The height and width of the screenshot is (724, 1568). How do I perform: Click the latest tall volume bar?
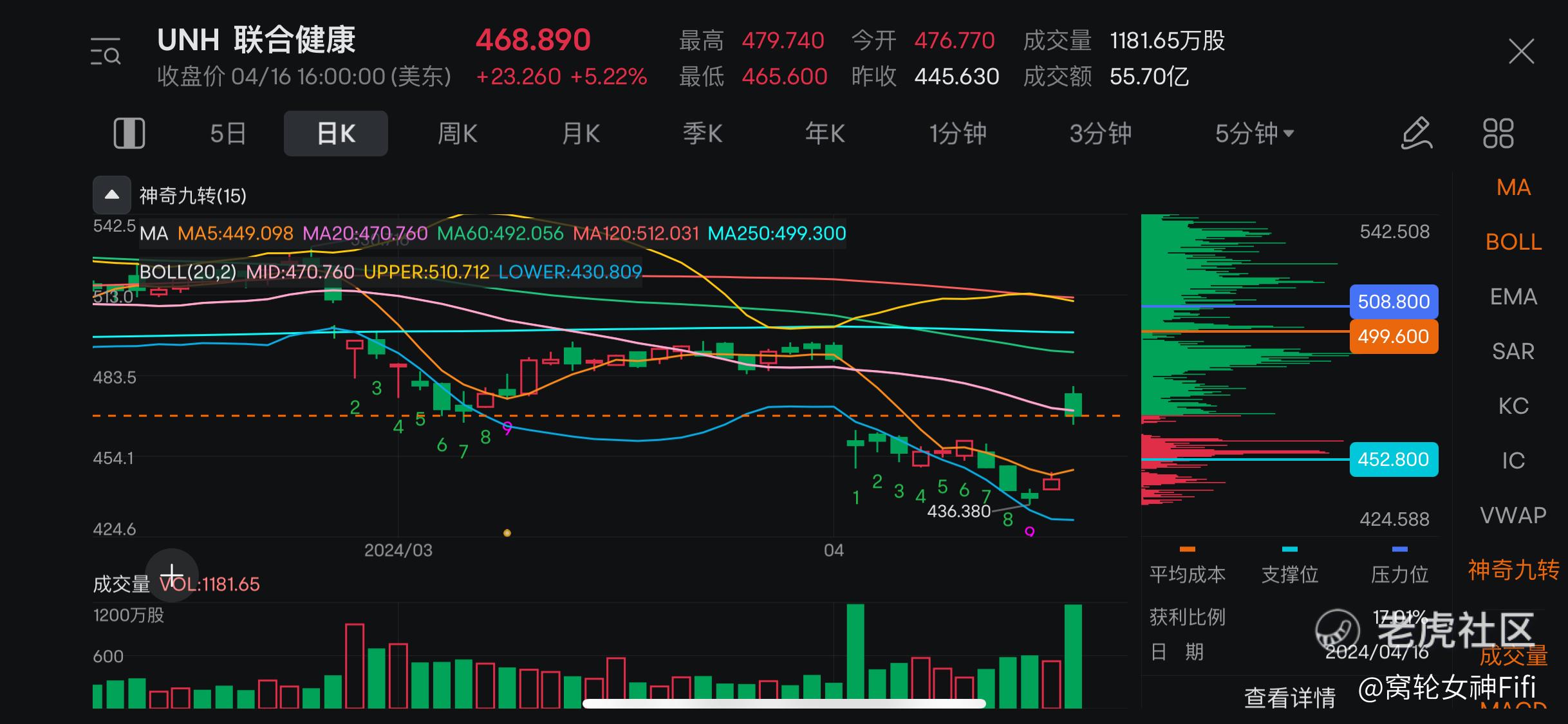click(1074, 656)
